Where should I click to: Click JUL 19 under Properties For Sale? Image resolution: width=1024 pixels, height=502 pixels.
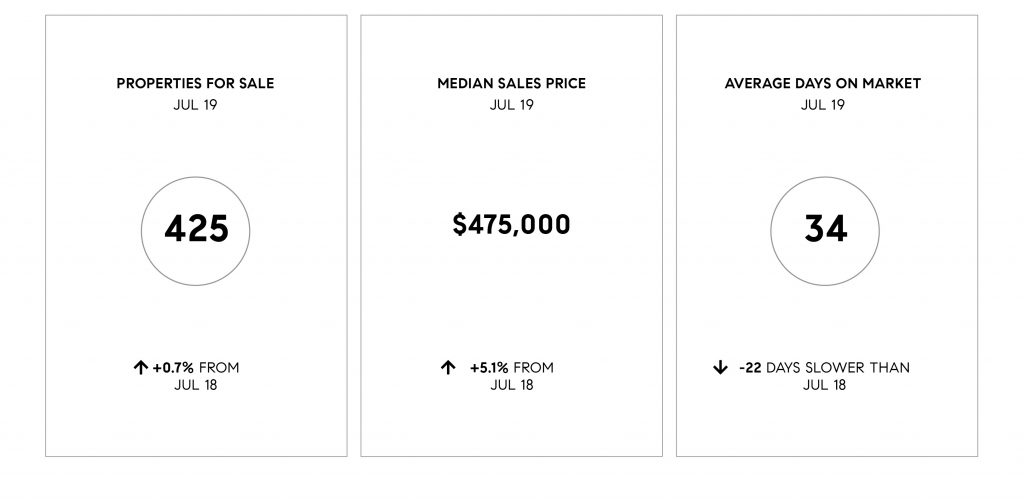pos(195,104)
